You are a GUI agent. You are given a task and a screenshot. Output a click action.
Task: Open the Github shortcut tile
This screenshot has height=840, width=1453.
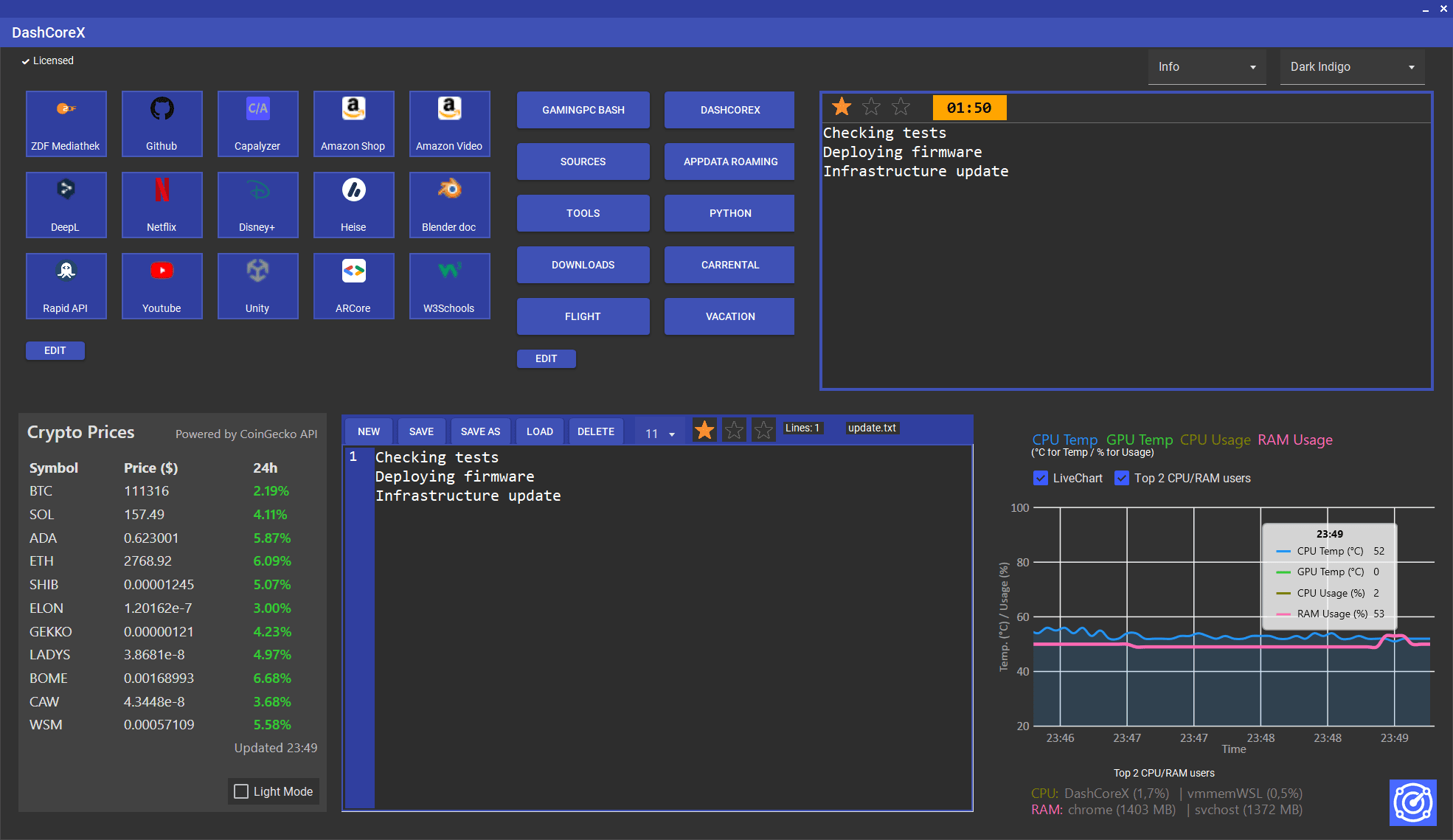[x=162, y=124]
